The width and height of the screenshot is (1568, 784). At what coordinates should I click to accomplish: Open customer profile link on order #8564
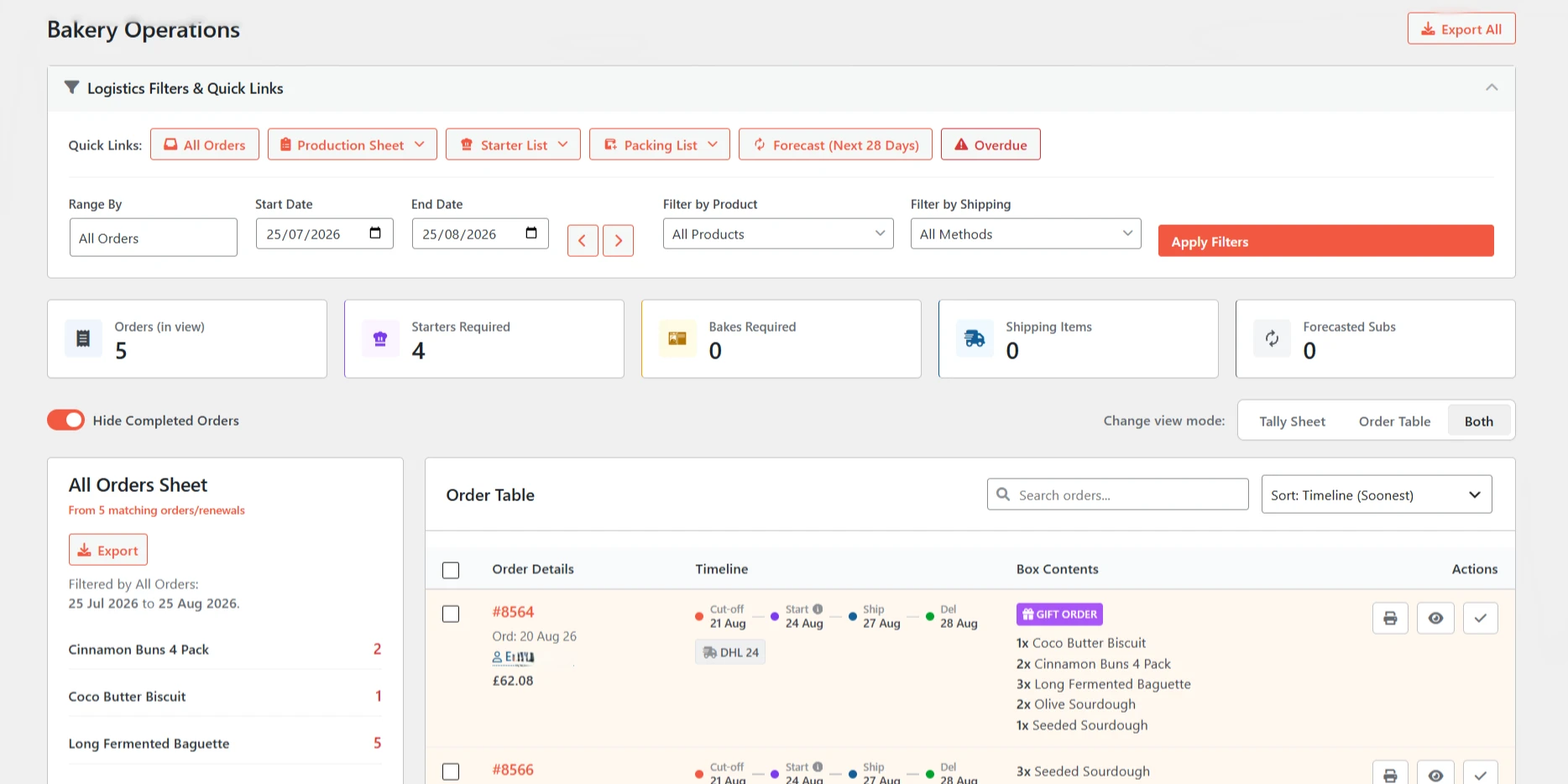click(513, 656)
